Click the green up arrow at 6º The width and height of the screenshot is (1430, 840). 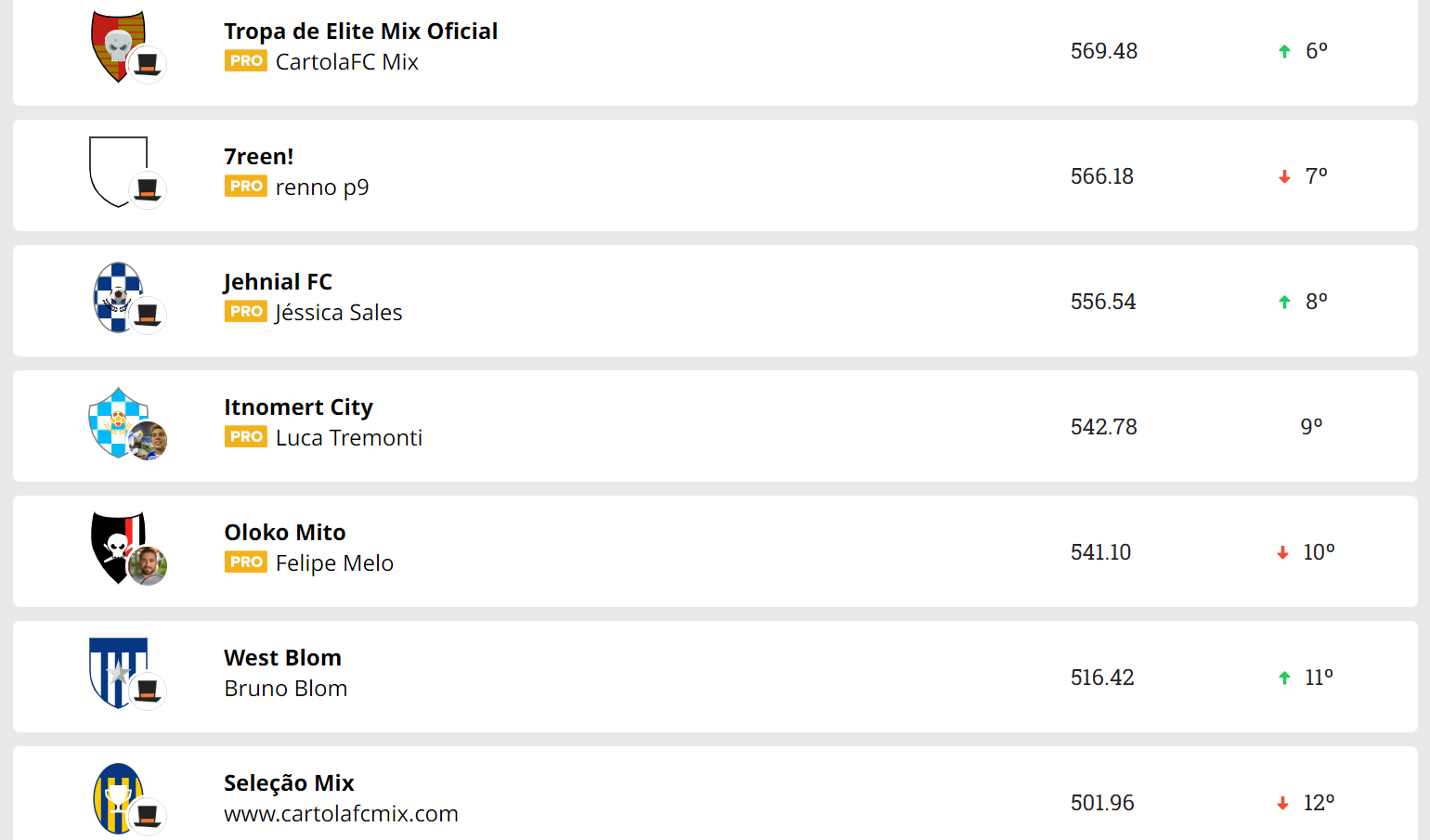click(1284, 51)
